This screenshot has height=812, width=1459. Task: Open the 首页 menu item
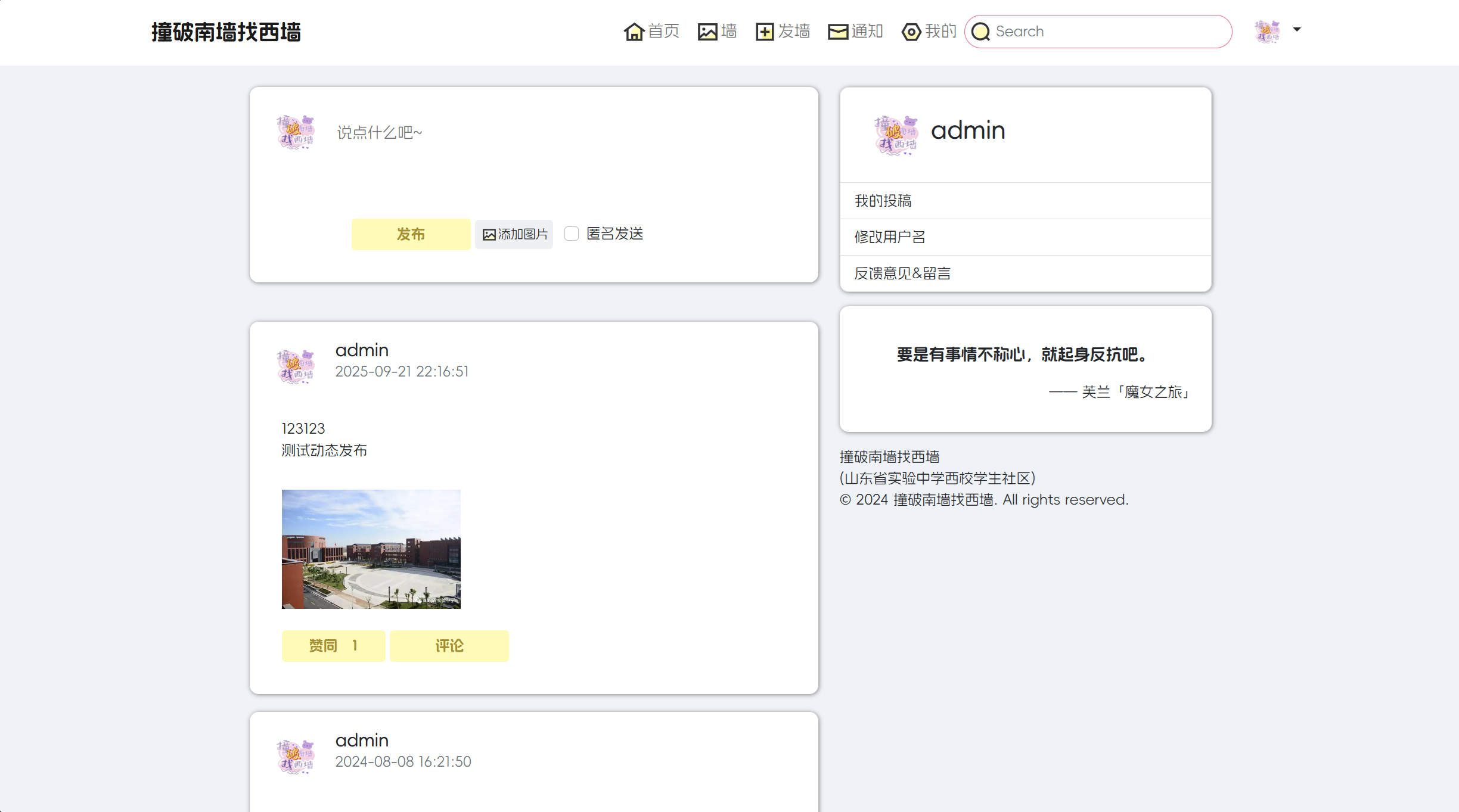[651, 31]
